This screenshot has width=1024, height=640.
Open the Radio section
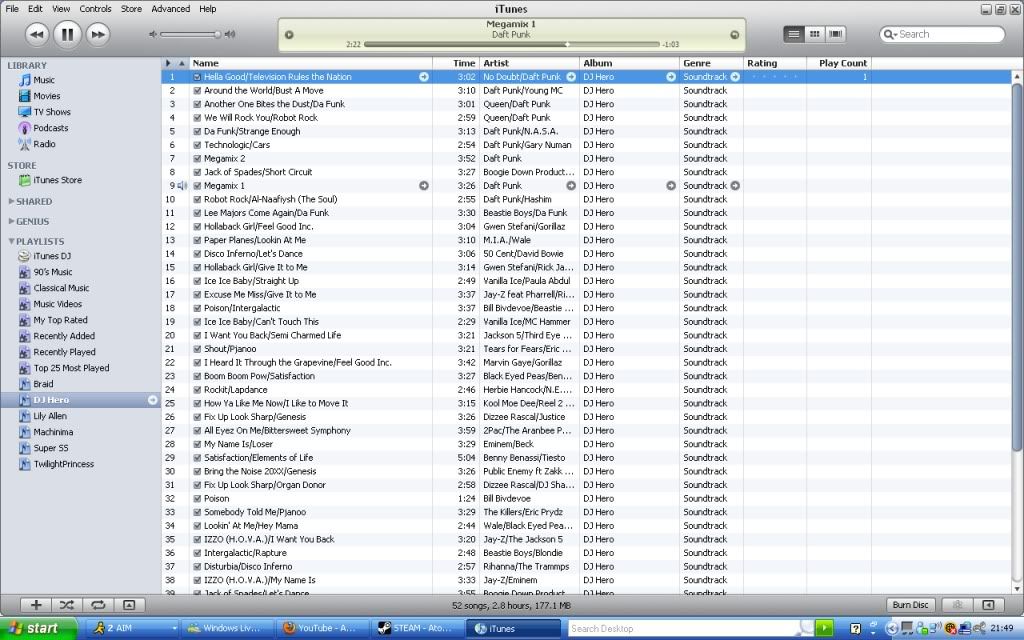pos(44,144)
